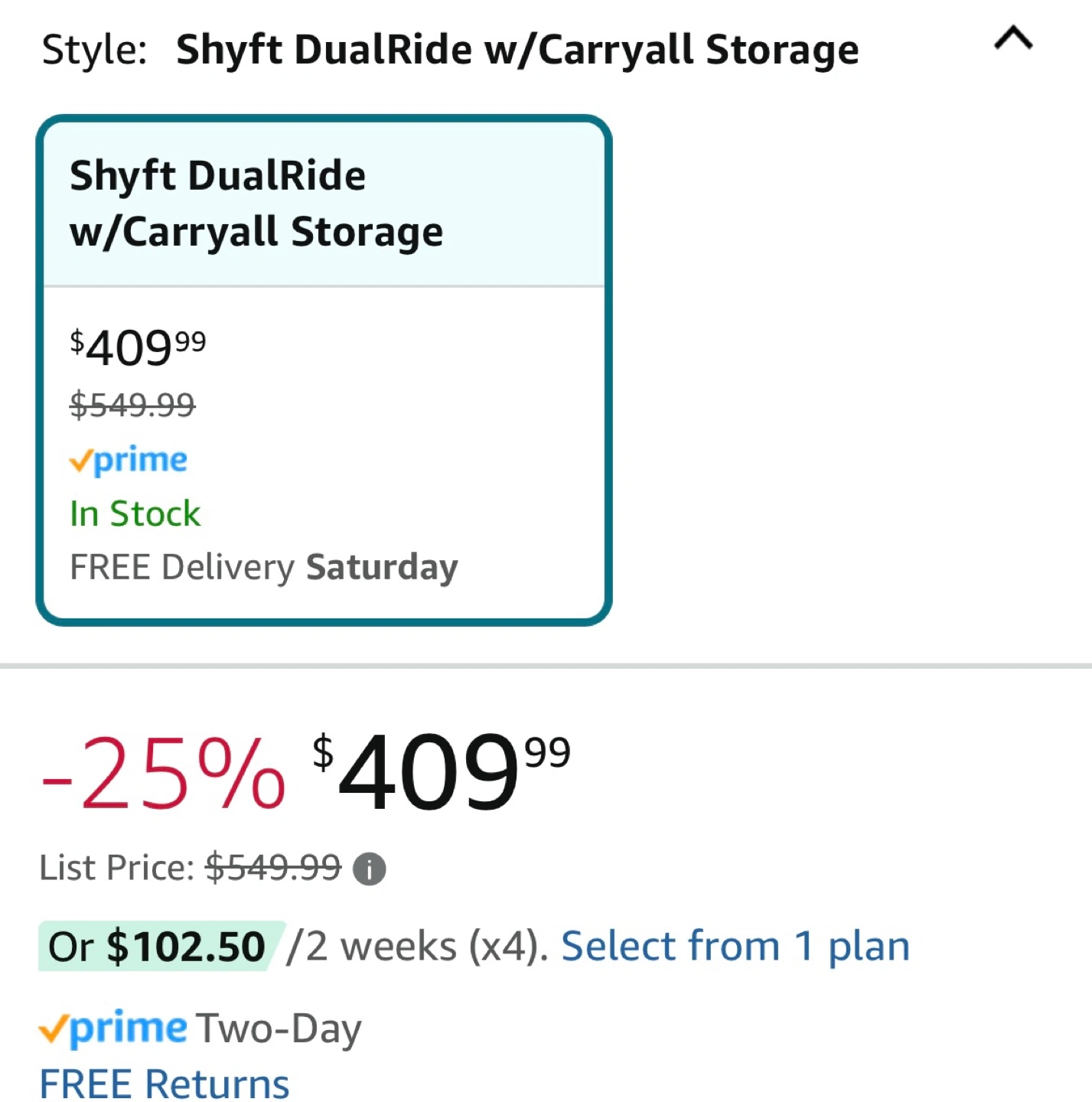This screenshot has height=1102, width=1092.
Task: Collapse the Style section chevron
Action: coord(1013,38)
